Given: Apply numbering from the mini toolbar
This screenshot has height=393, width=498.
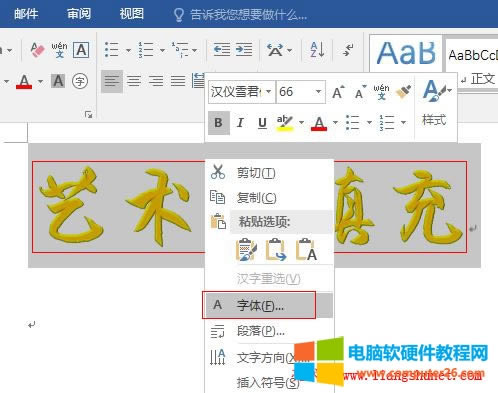Looking at the screenshot, I should tap(387, 123).
